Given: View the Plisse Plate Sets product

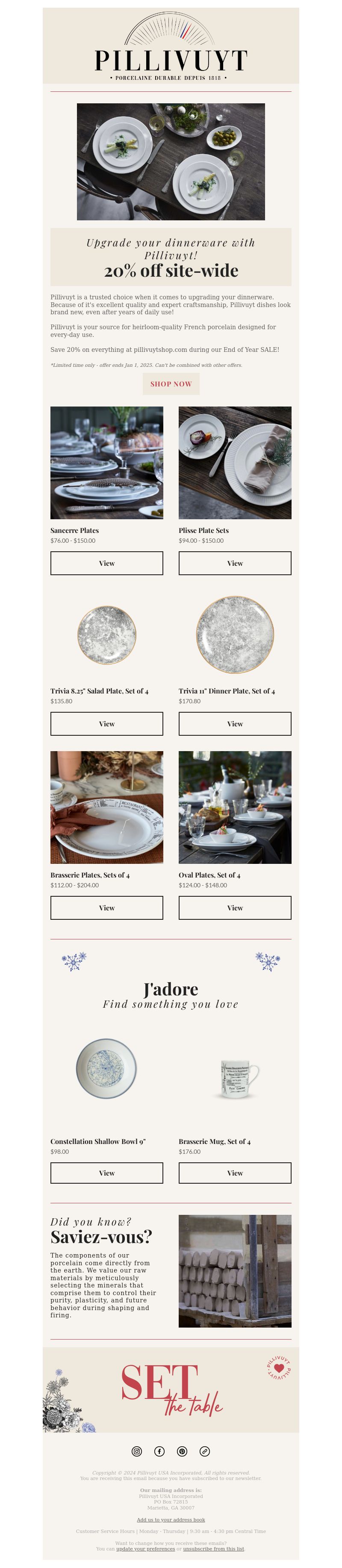Looking at the screenshot, I should click(x=235, y=563).
